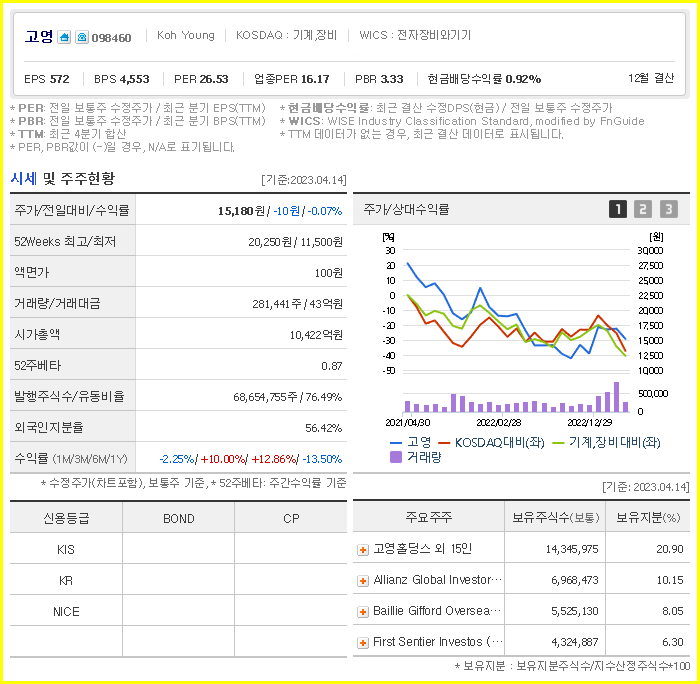Select the 12월 결산 label

point(651,78)
